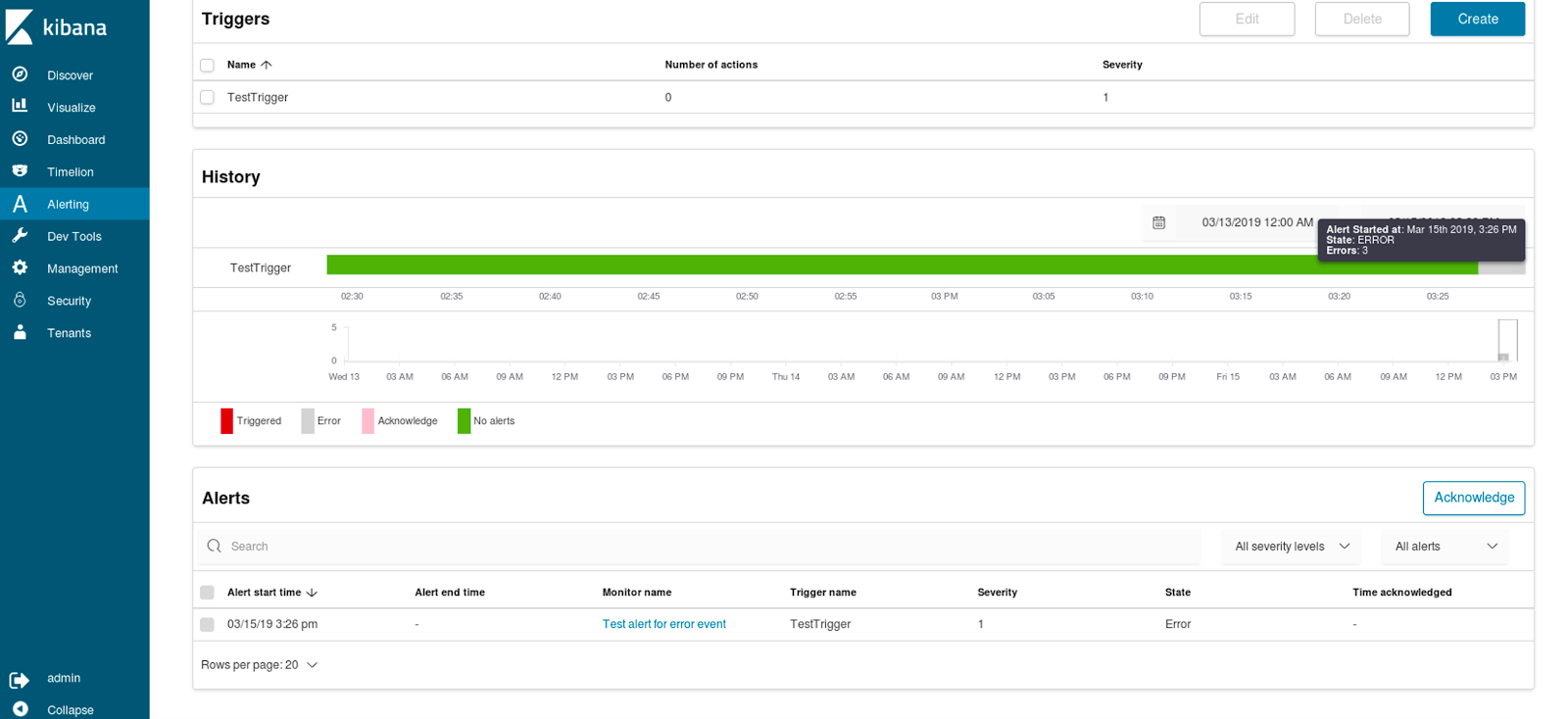Click TestTrigger label in History row

(x=261, y=267)
